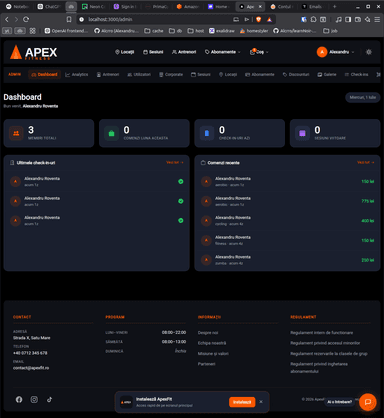Click the Brave Rewards triangle icon

[269, 19]
